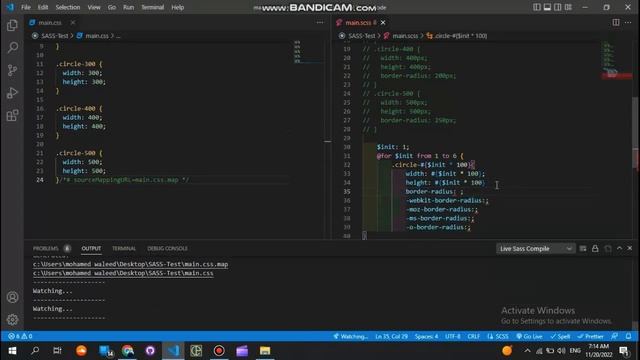
Task: Start Go Live server
Action: click(529, 336)
